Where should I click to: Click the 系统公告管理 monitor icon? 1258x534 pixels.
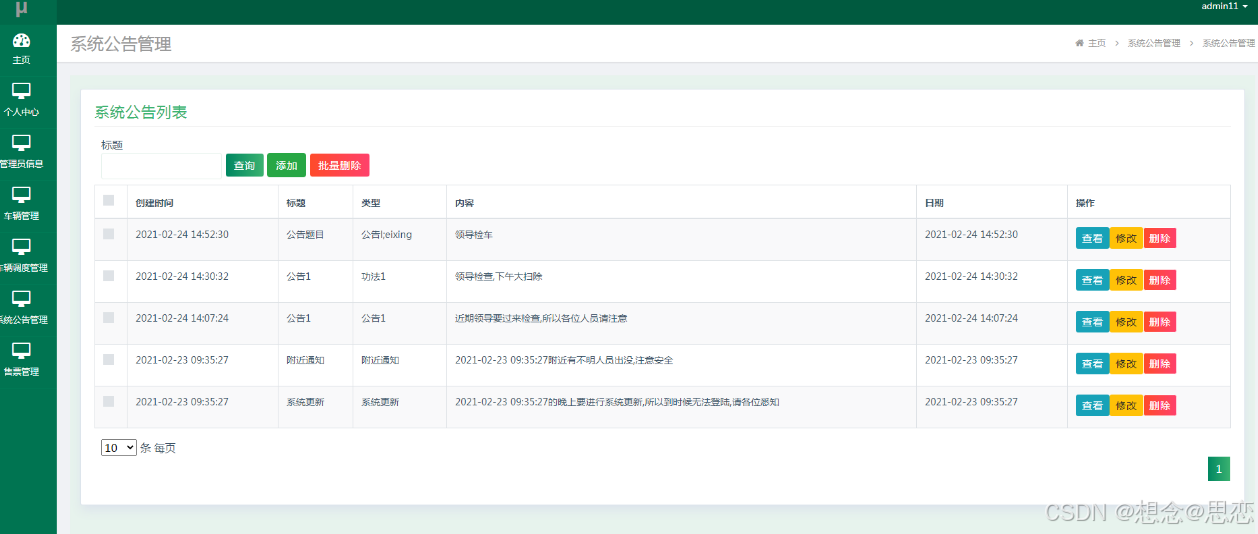[21, 299]
